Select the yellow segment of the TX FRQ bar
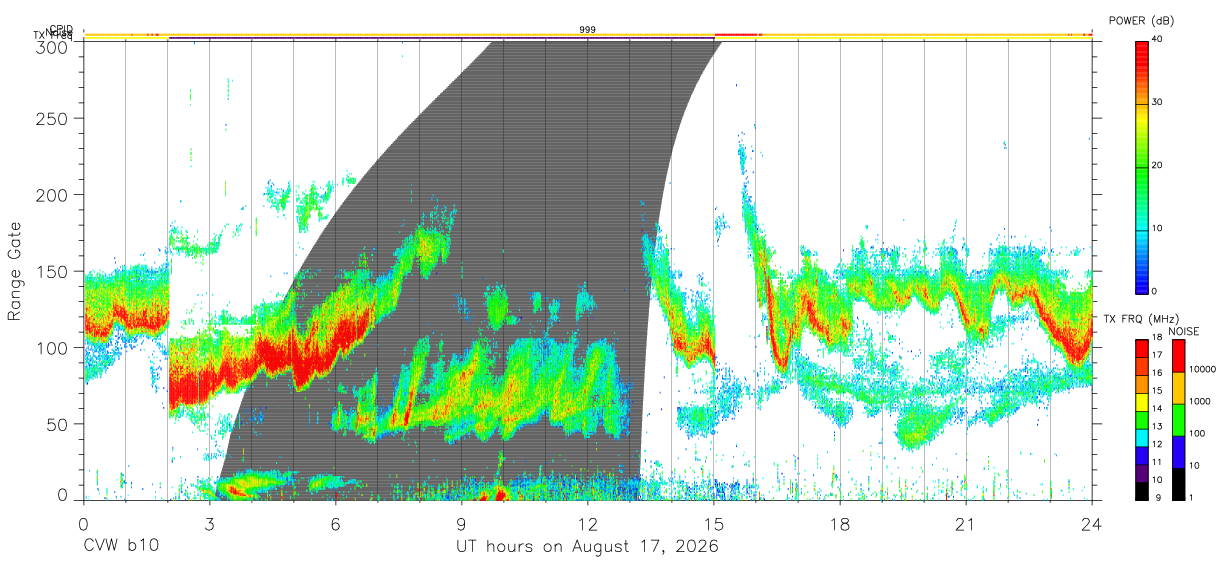Screen dimensions: 1228x567 pos(1142,402)
